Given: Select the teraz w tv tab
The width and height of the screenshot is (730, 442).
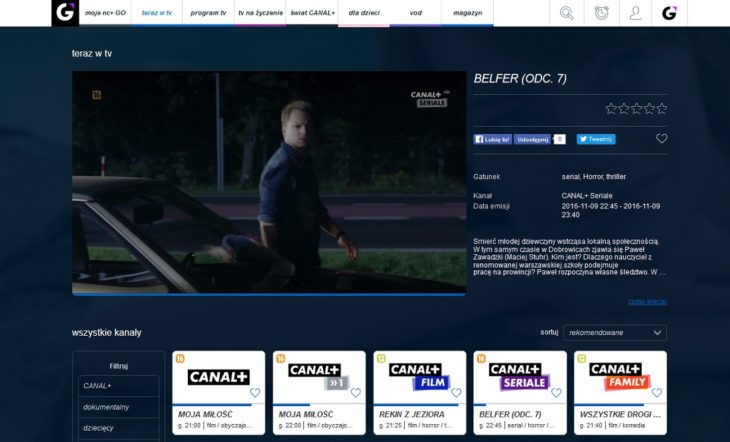Looking at the screenshot, I should 157,13.
